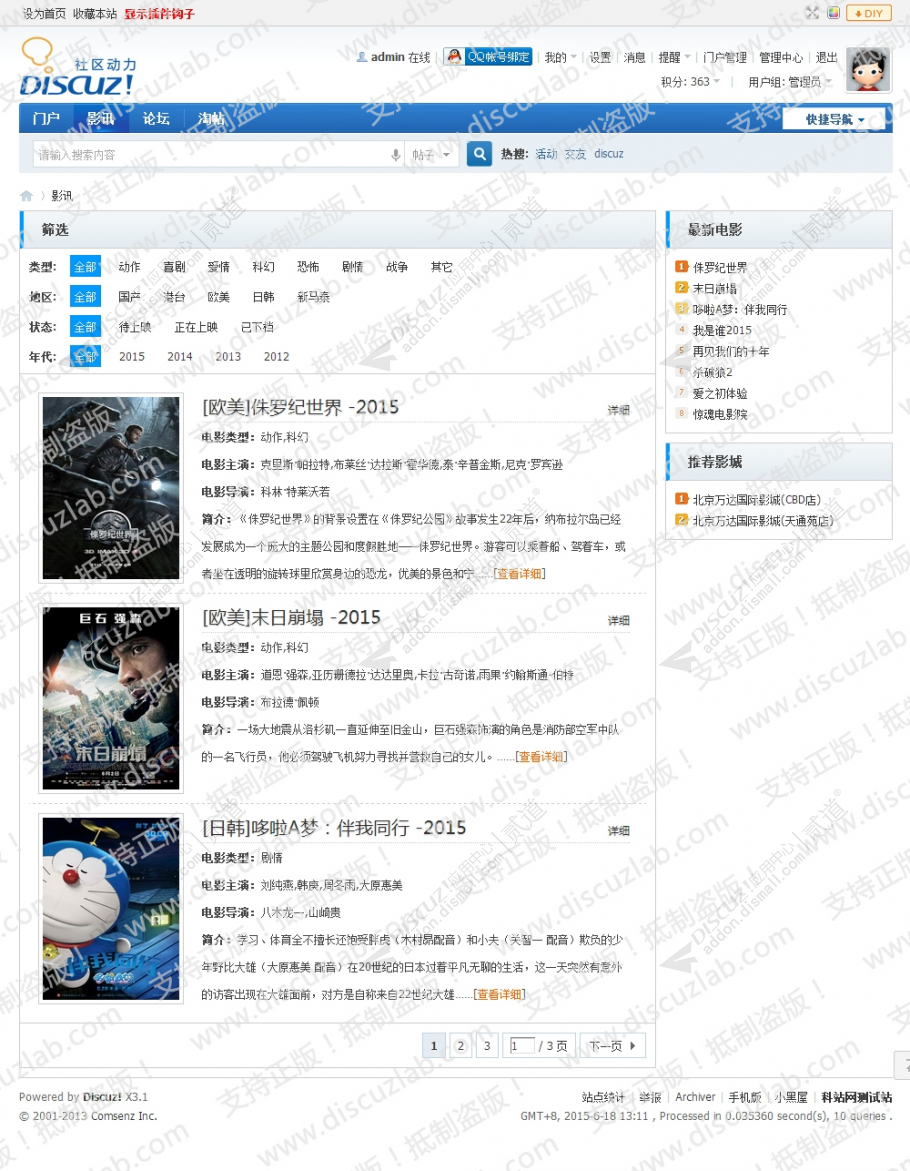910x1171 pixels.
Task: Click the hot search term 活动
Action: point(546,154)
